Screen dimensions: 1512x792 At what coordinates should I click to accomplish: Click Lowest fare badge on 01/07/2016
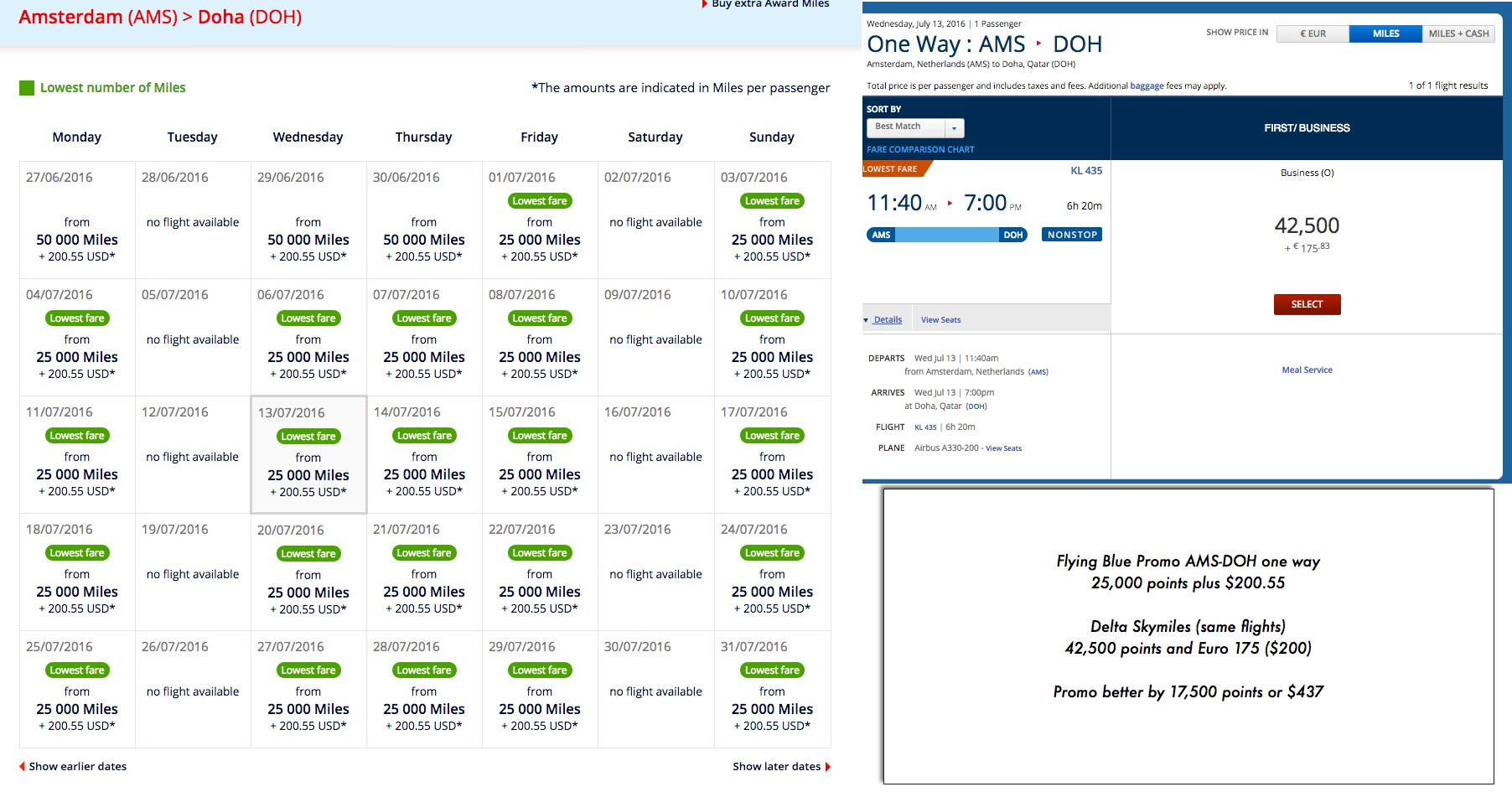pyautogui.click(x=540, y=201)
